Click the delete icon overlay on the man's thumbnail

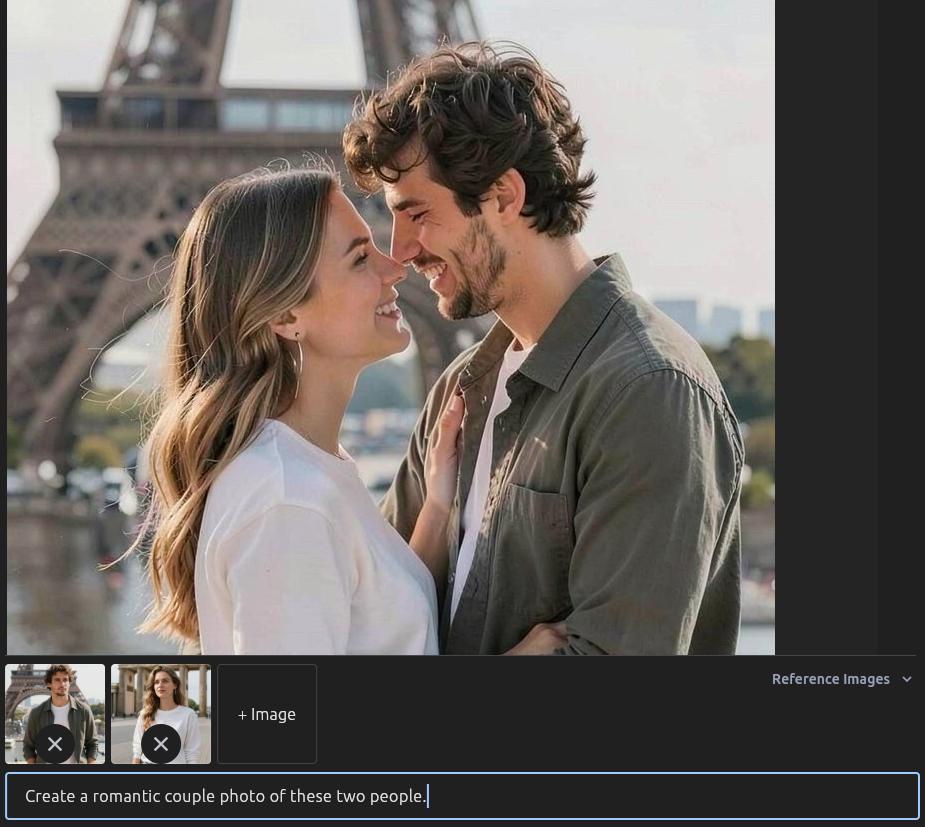click(55, 744)
